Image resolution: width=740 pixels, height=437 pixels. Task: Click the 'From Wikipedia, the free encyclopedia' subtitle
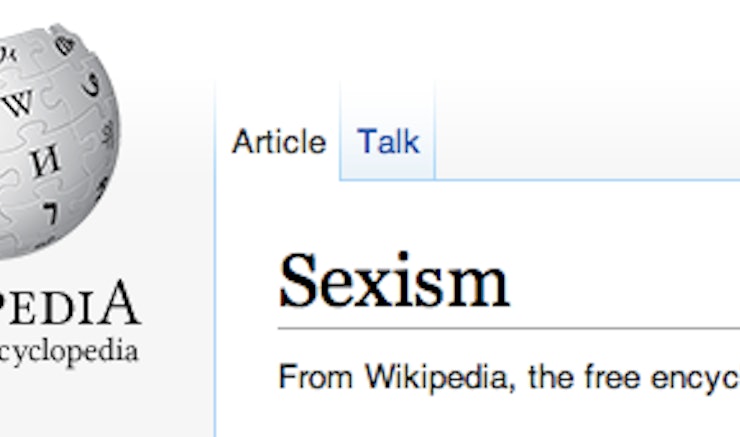click(510, 378)
